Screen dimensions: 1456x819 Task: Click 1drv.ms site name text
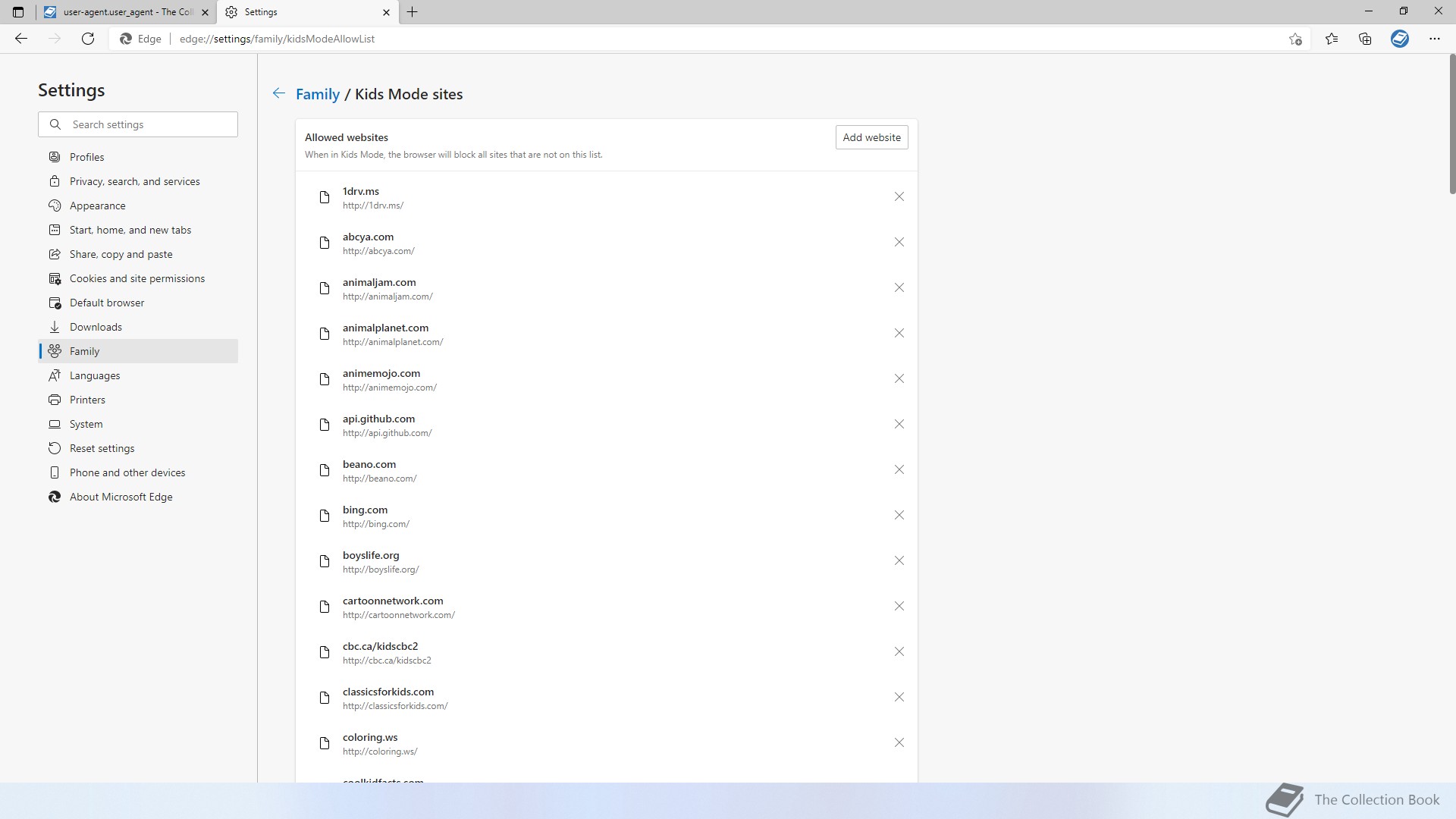click(x=361, y=191)
